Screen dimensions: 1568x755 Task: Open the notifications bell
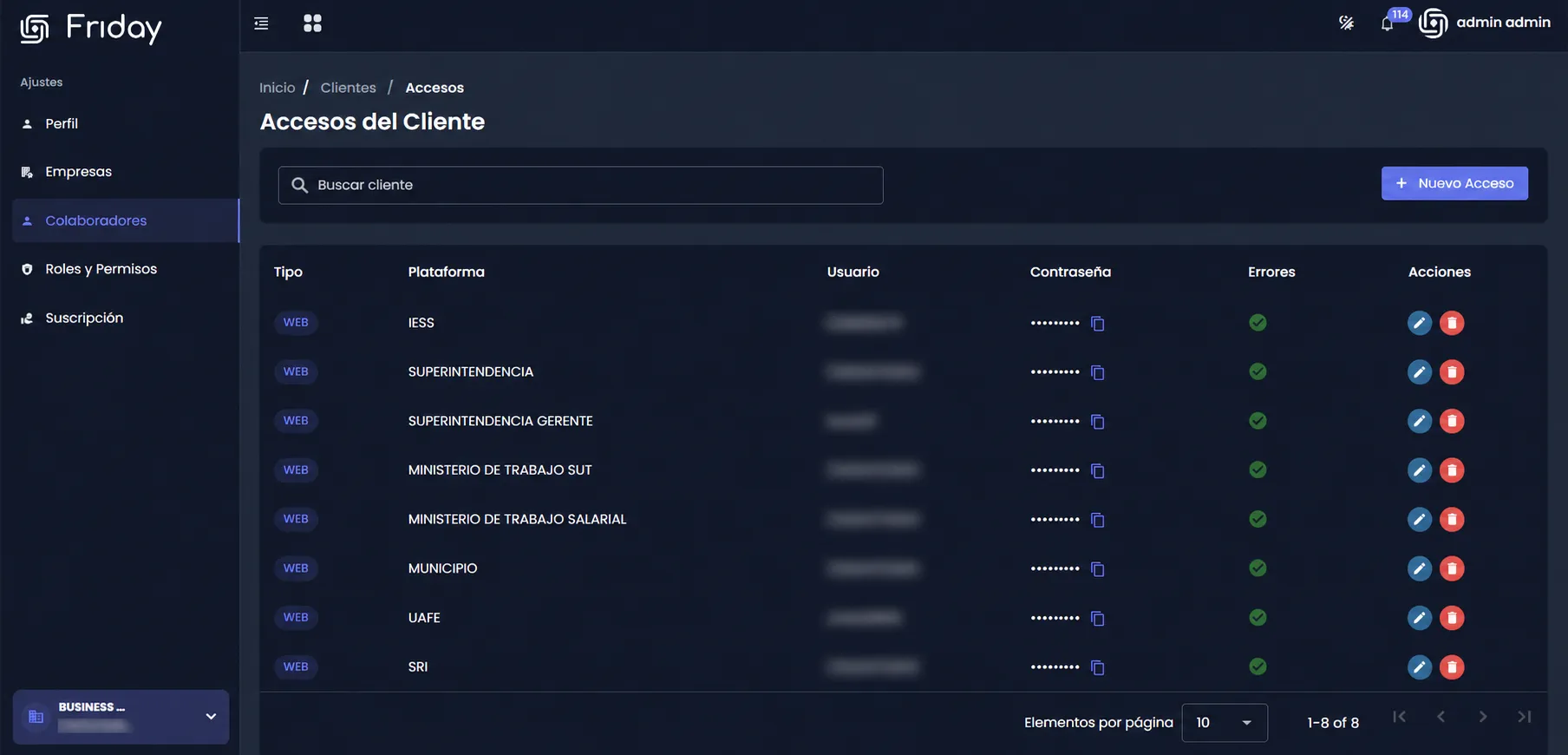(x=1388, y=23)
